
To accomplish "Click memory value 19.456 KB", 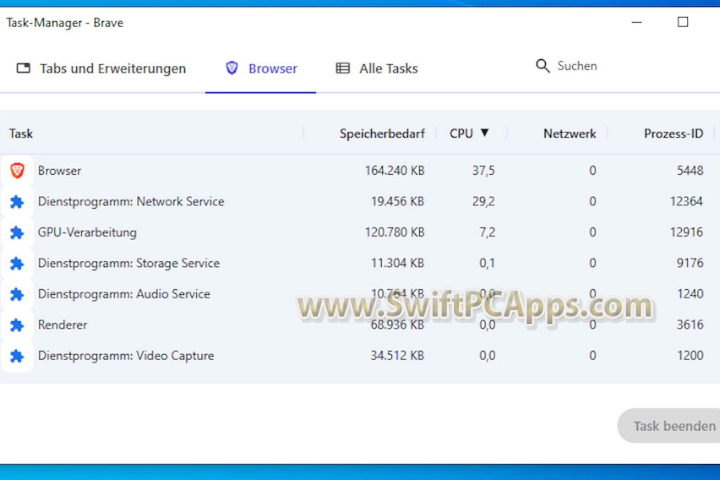I will coord(397,202).
